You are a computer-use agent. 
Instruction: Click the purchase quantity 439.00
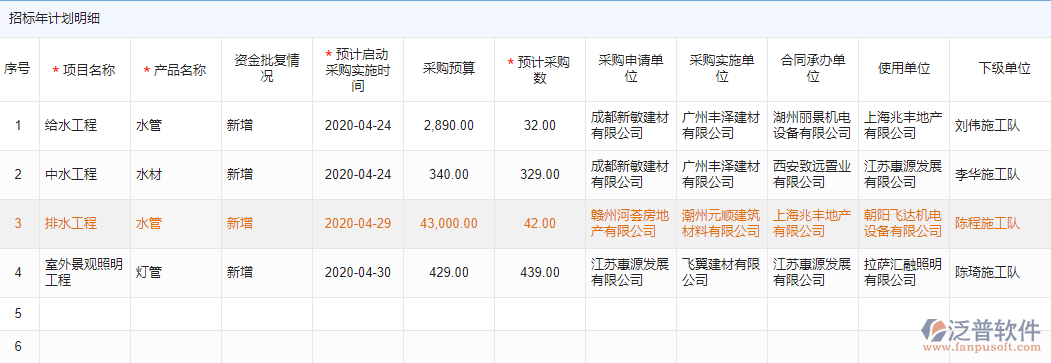coord(540,273)
